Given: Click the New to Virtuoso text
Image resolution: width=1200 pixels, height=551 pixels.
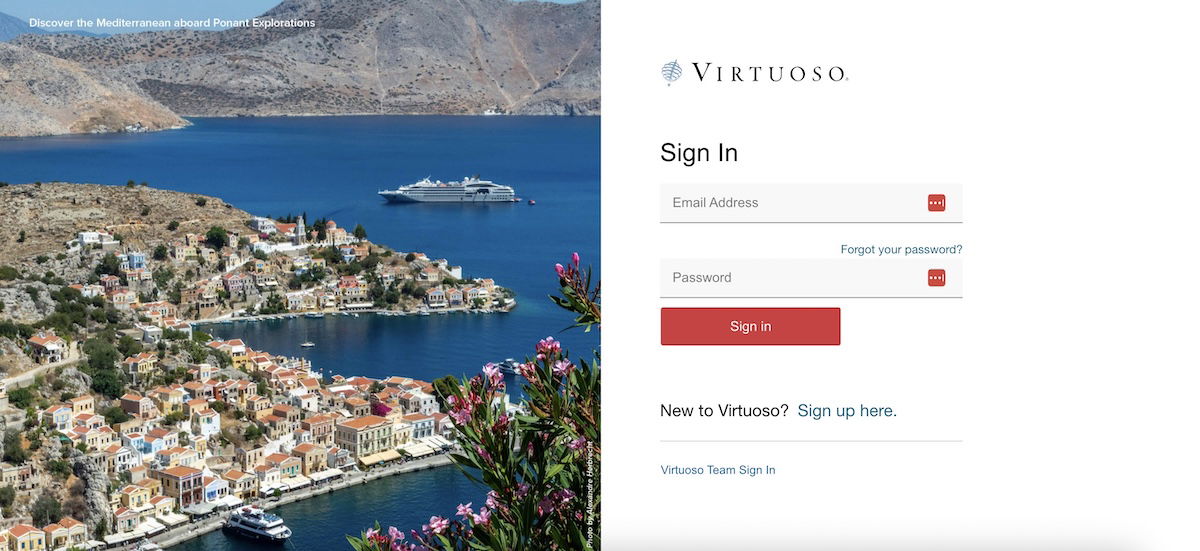Looking at the screenshot, I should coord(724,410).
